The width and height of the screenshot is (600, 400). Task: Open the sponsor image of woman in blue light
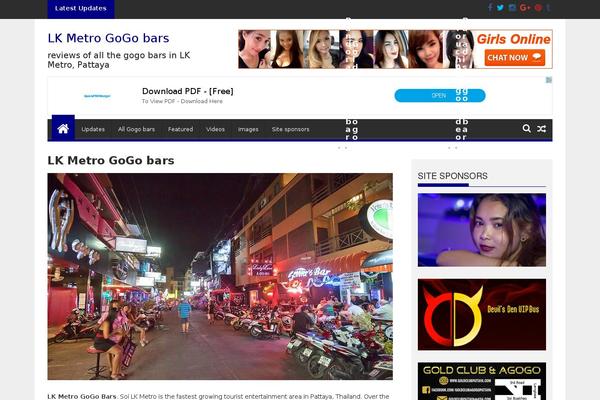[482, 230]
